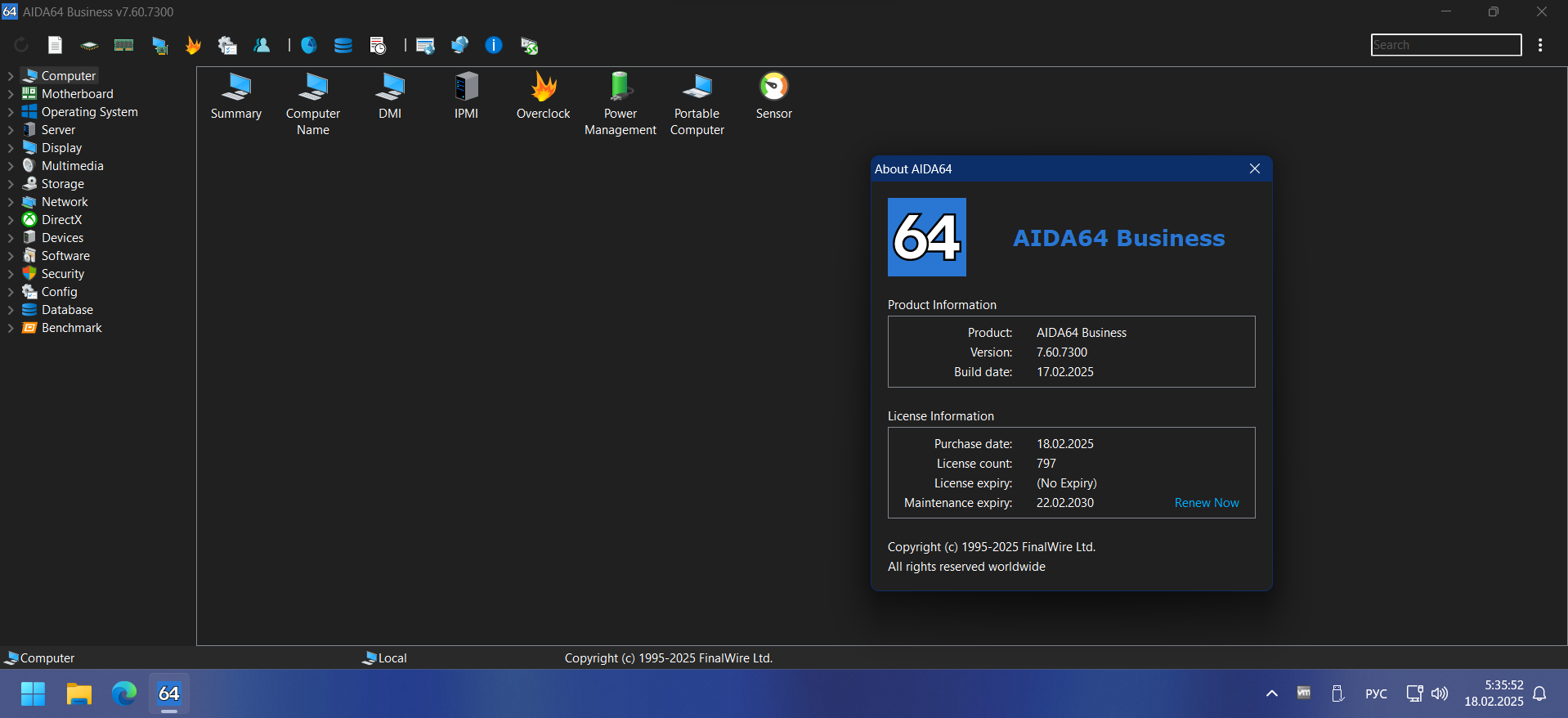Open the IPMI page icon
Screen dimensions: 1568x718
point(467,96)
